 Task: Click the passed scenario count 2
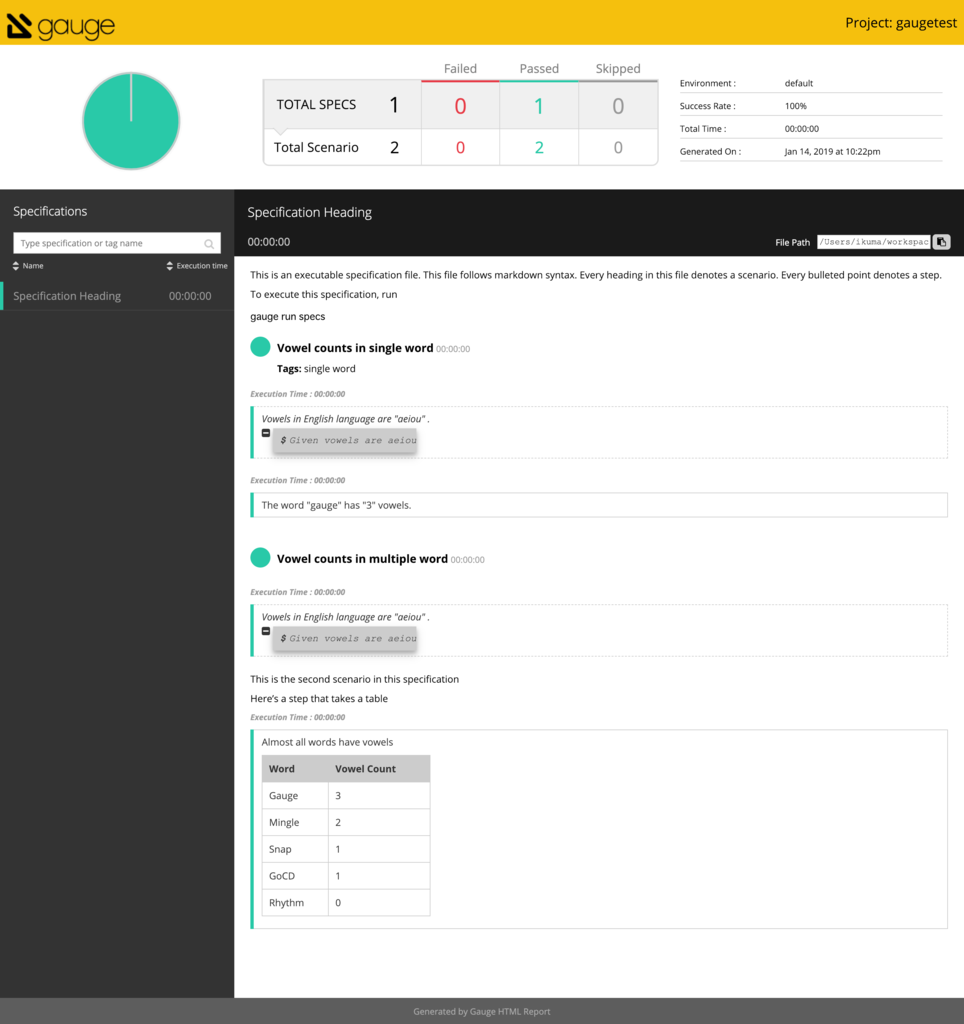pyautogui.click(x=539, y=148)
